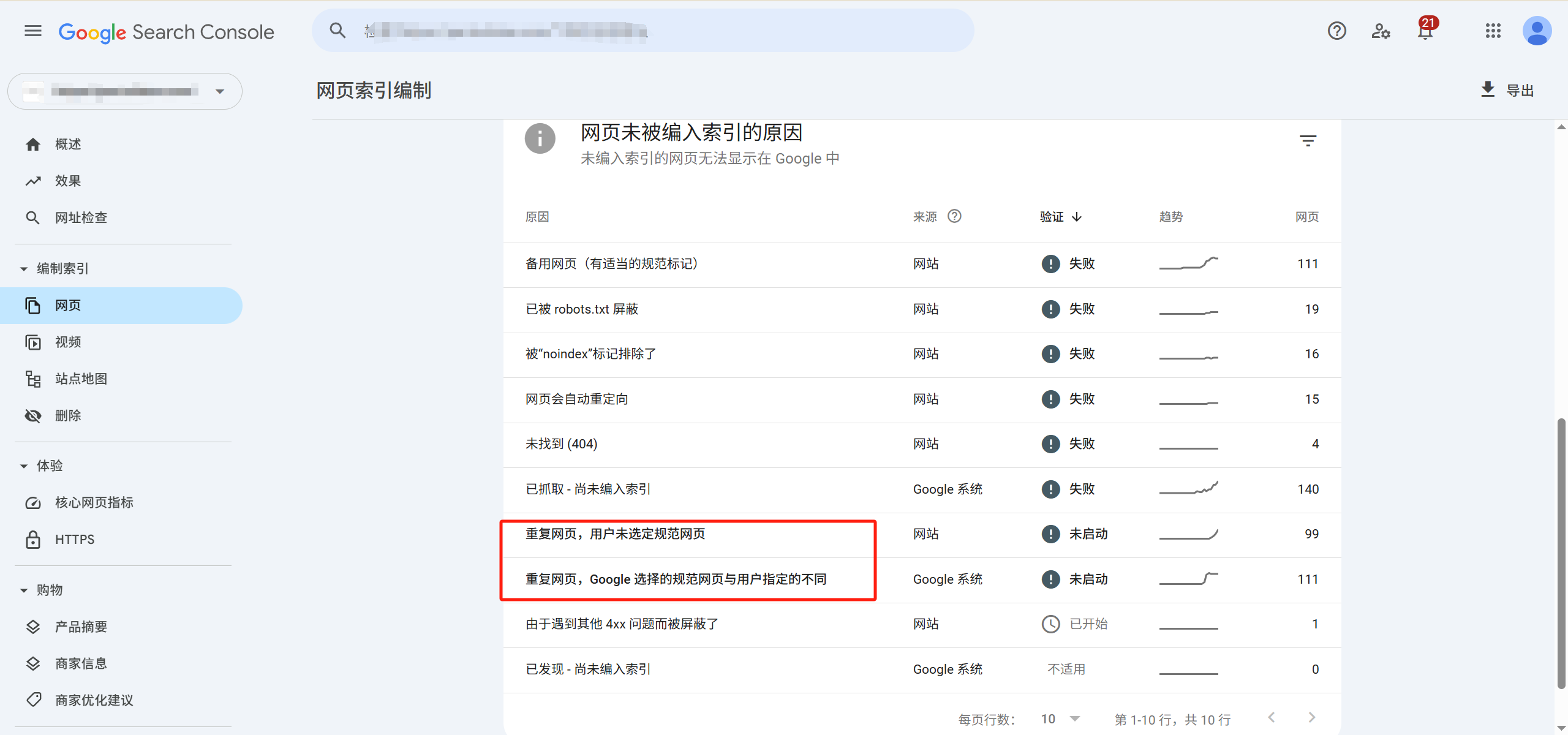This screenshot has width=1568, height=735.
Task: Click the filter rows icon in table
Action: [1308, 141]
